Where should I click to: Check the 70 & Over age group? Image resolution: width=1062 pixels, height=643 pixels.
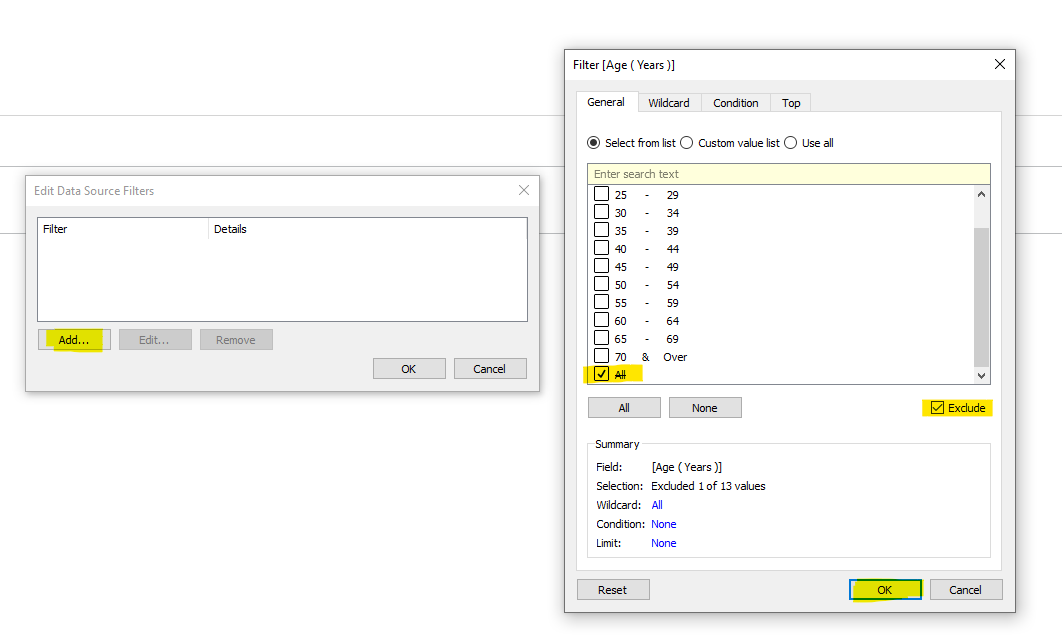[601, 357]
